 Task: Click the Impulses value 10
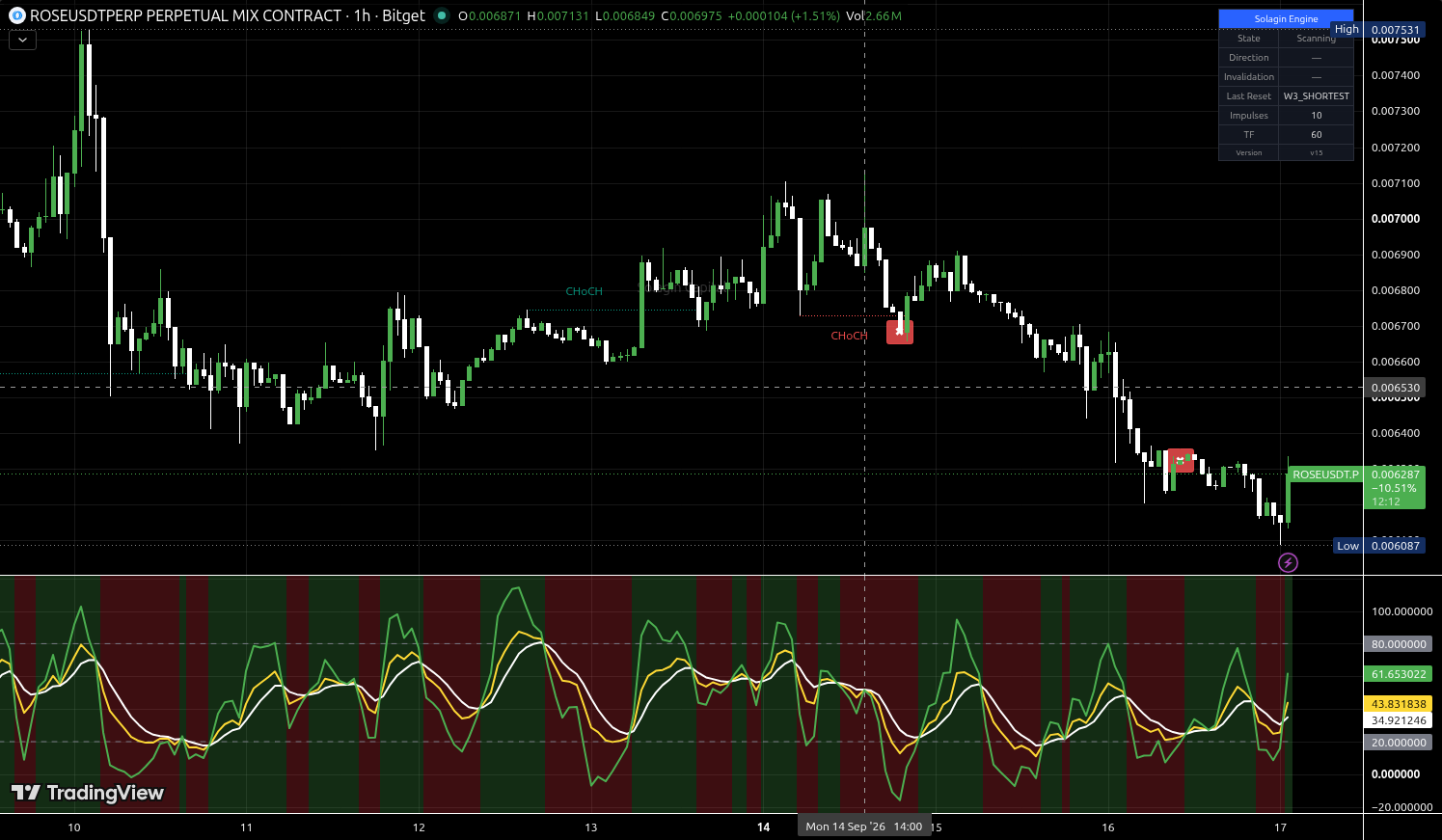point(1317,116)
